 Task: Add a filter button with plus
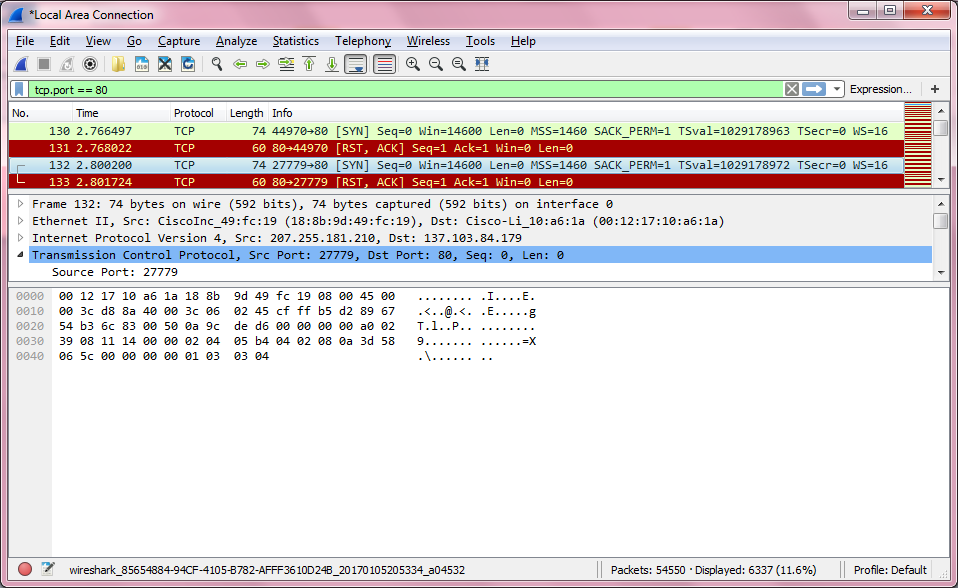tap(935, 89)
